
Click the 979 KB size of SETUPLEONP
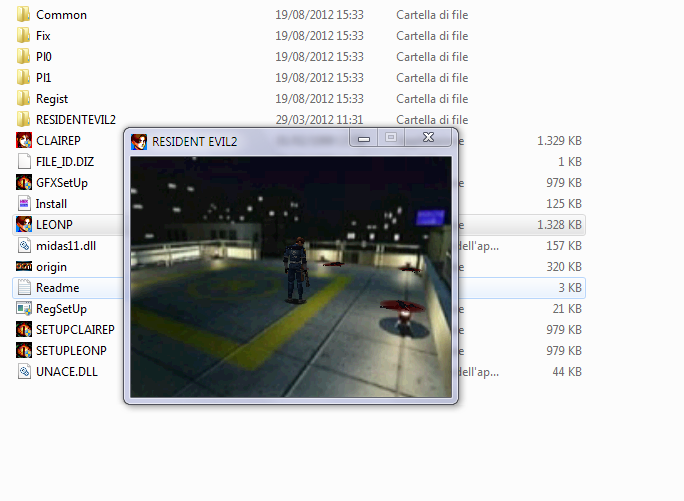(564, 350)
